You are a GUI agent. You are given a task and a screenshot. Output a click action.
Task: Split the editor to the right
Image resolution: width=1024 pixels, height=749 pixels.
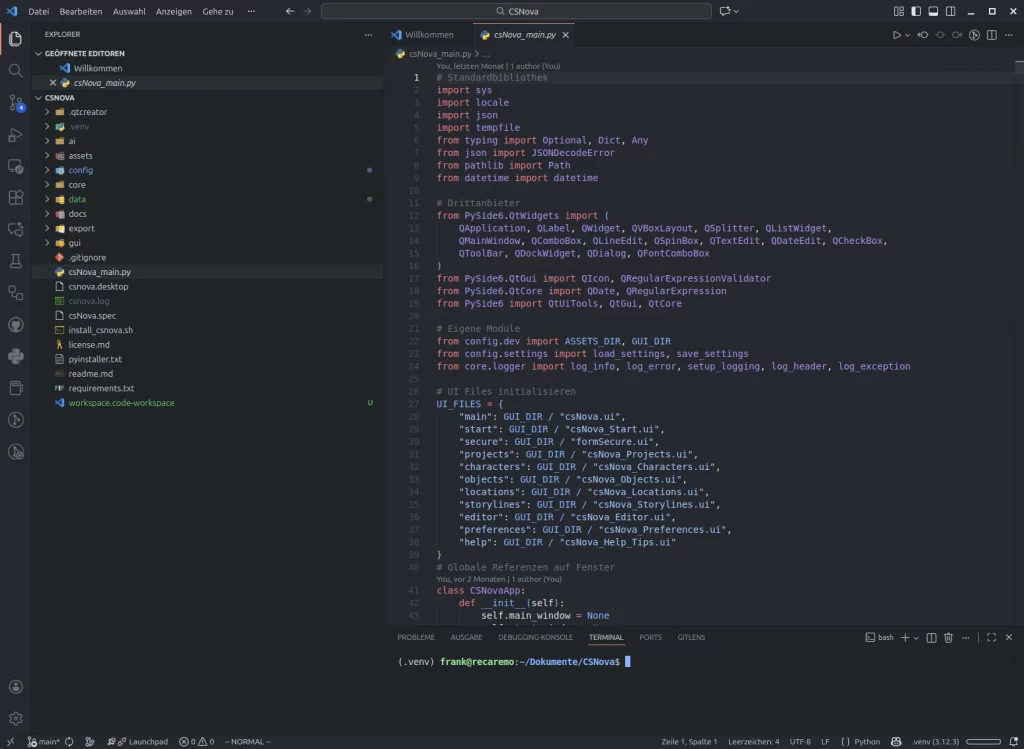pos(992,34)
